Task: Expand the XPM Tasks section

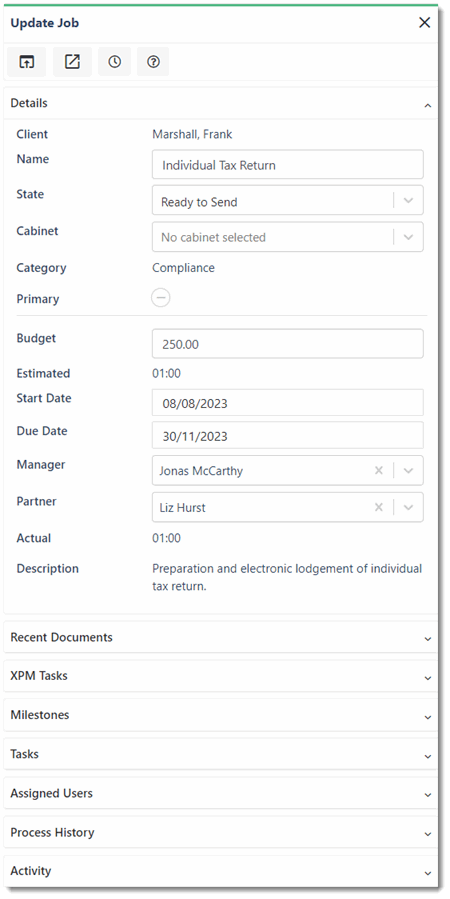Action: pos(221,676)
